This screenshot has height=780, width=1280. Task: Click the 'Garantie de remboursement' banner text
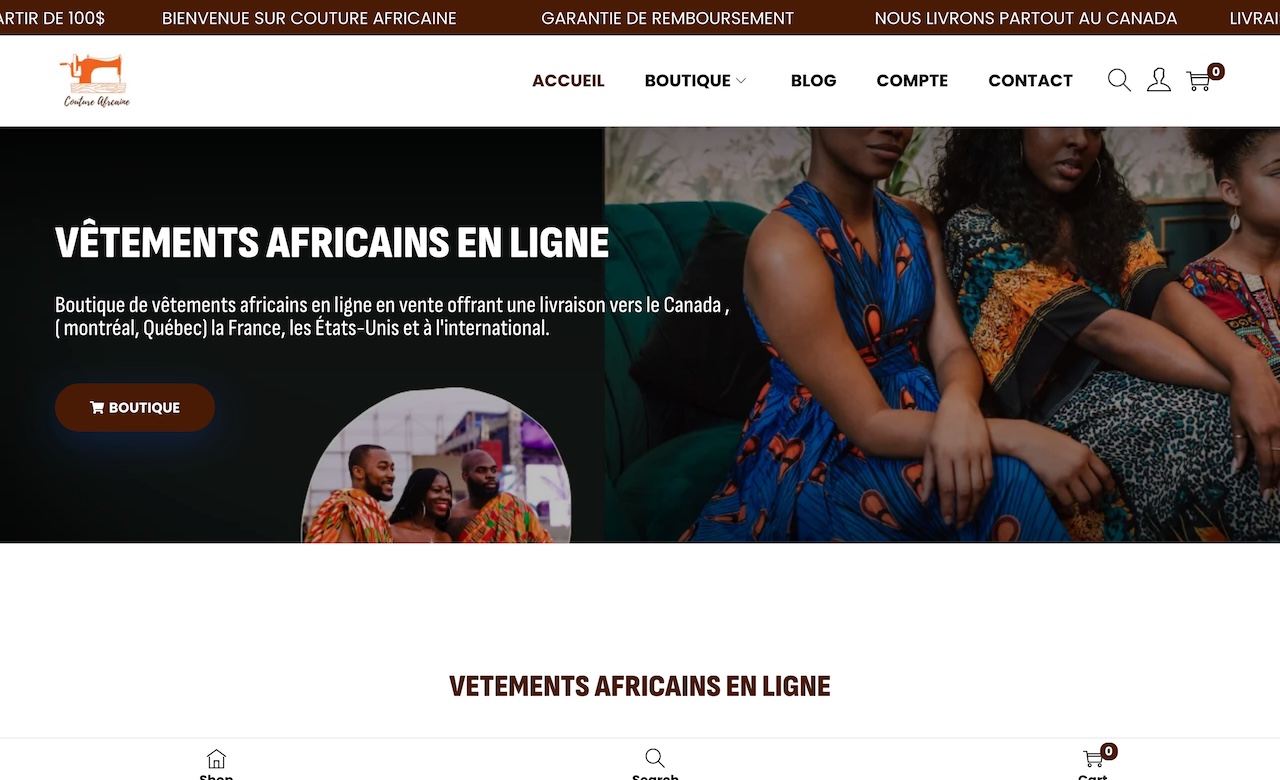(x=667, y=18)
